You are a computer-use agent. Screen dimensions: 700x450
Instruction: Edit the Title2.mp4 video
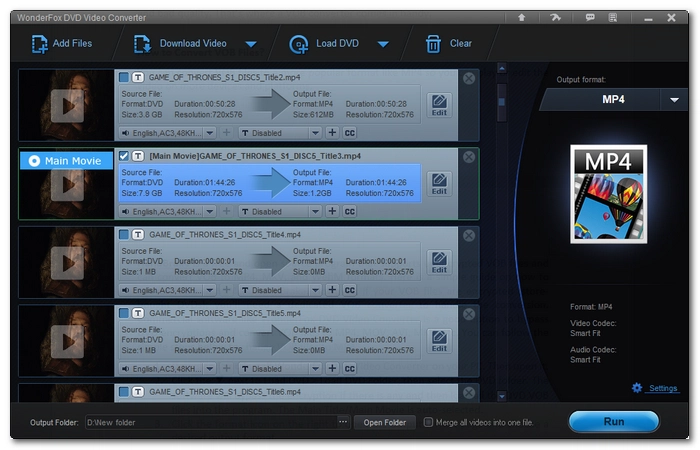[439, 105]
